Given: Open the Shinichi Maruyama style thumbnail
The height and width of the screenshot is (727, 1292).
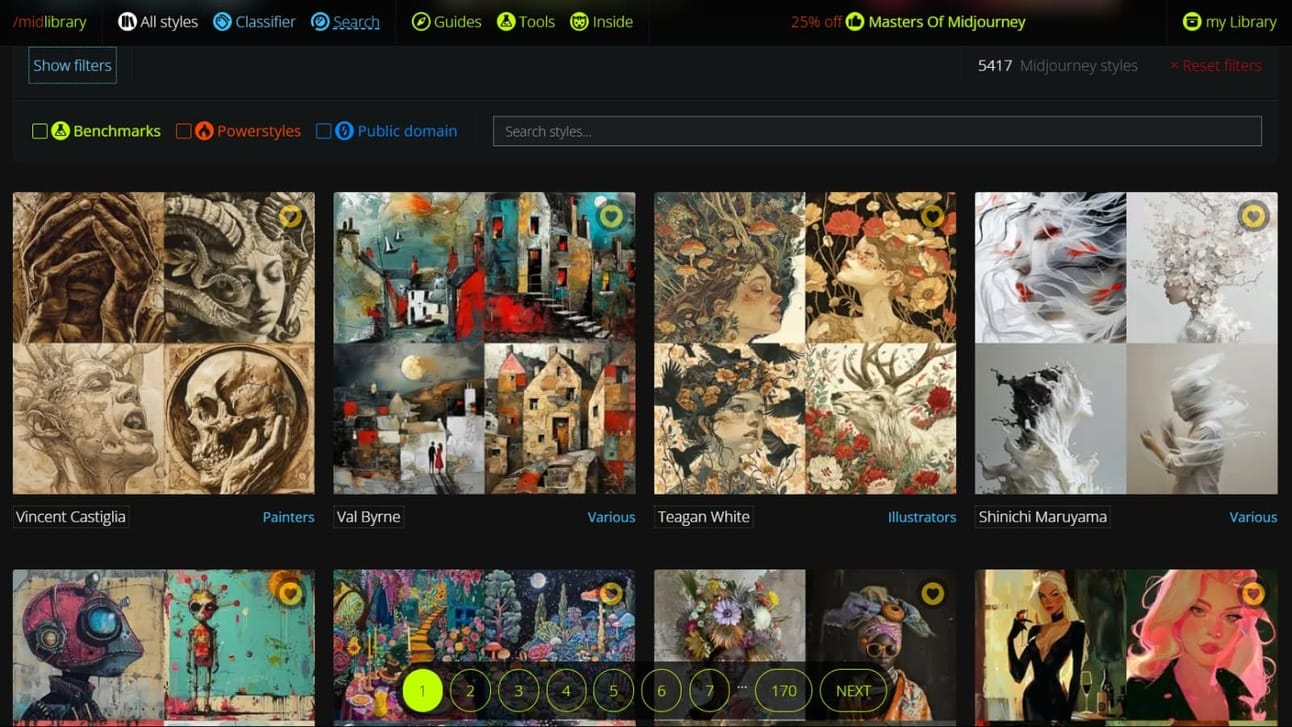Looking at the screenshot, I should click(x=1126, y=343).
